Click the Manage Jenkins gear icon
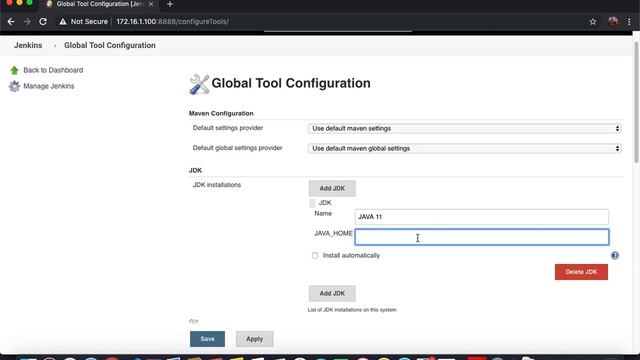640x360 pixels. pos(14,86)
